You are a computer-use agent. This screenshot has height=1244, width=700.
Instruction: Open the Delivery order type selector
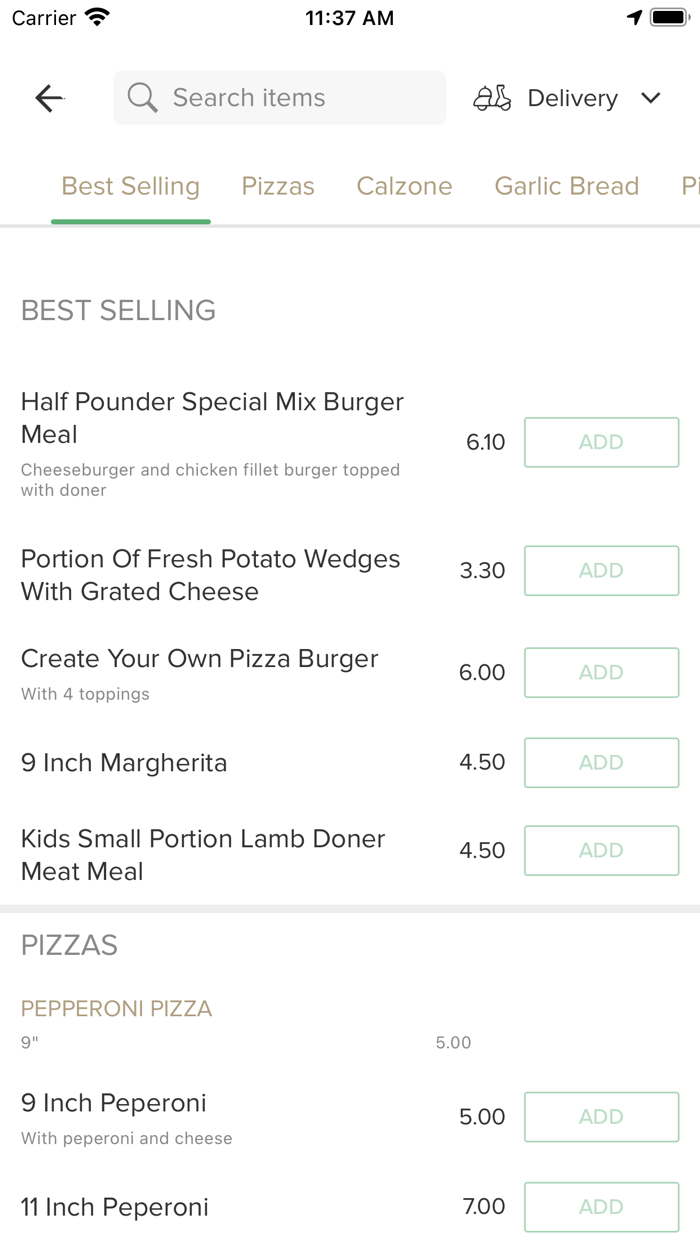(x=572, y=98)
